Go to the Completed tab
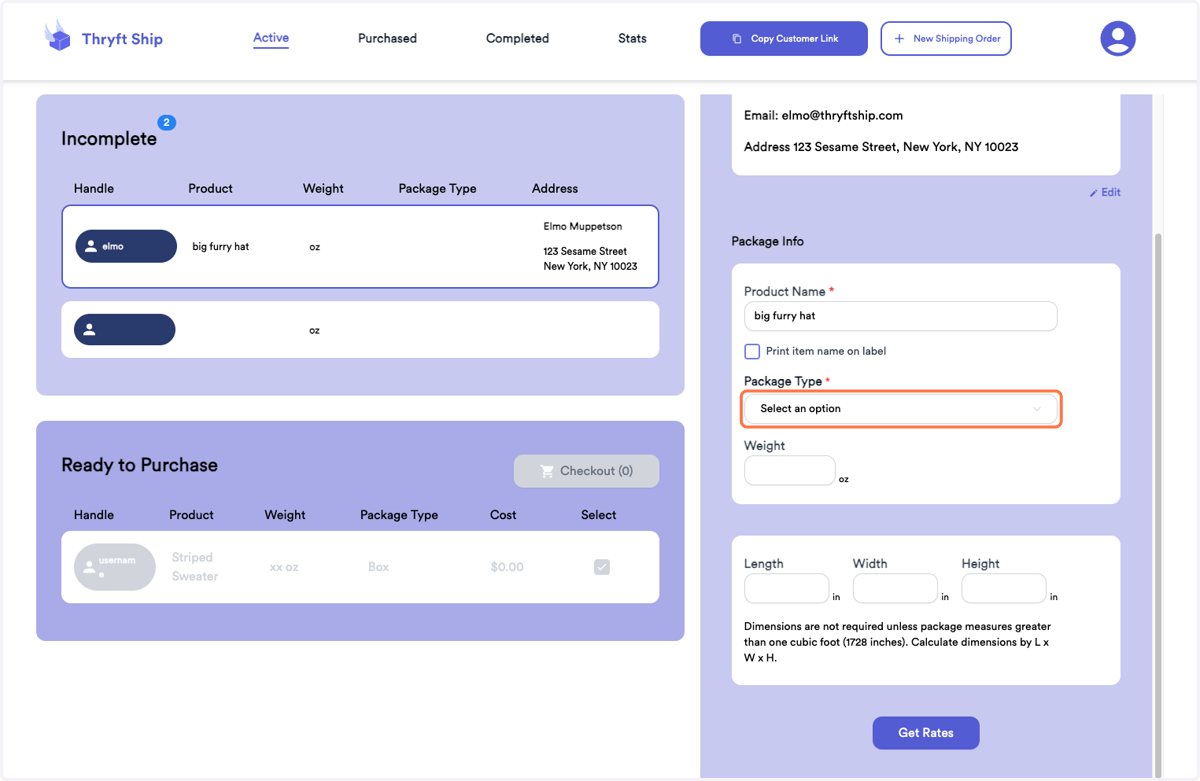Screen dimensions: 1200x781 [517, 39]
